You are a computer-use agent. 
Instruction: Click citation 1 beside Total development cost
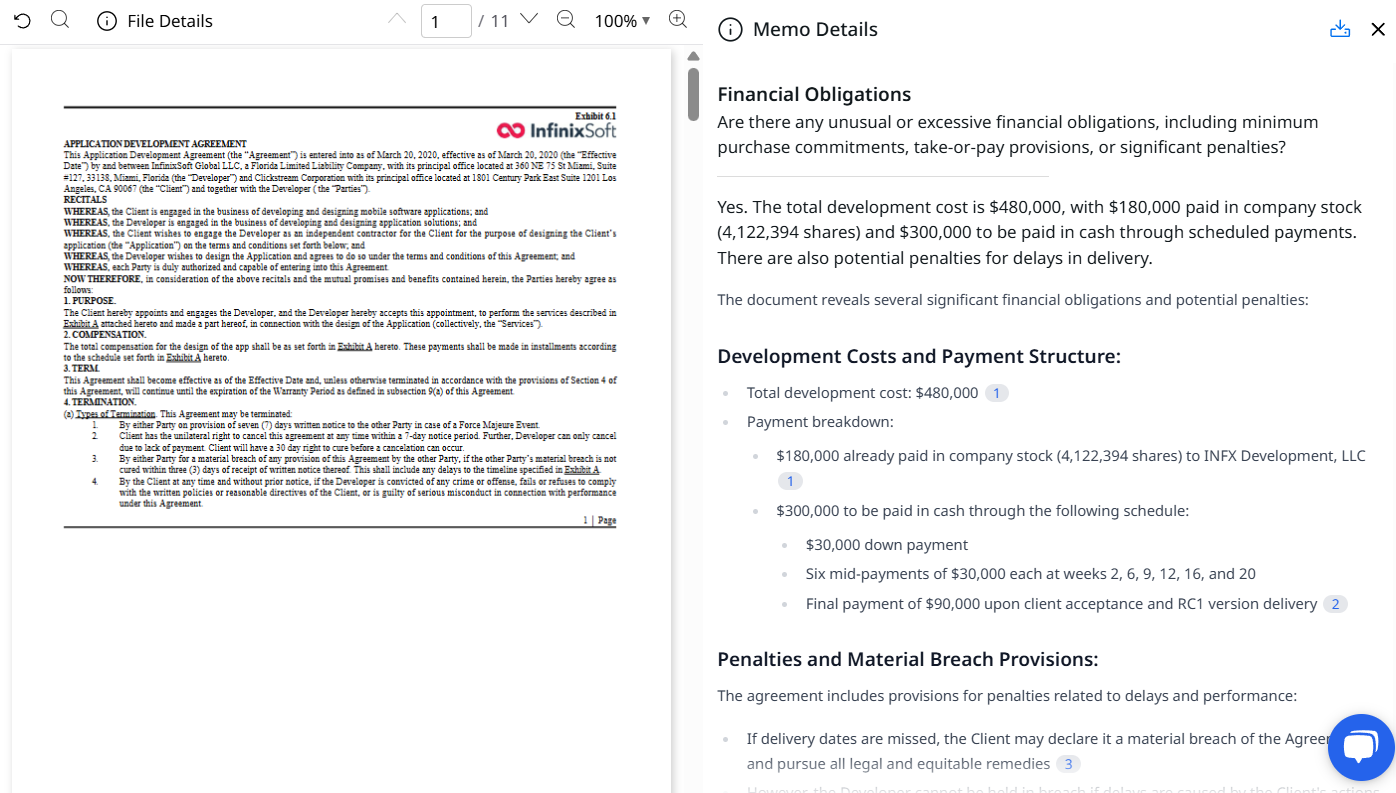click(996, 393)
